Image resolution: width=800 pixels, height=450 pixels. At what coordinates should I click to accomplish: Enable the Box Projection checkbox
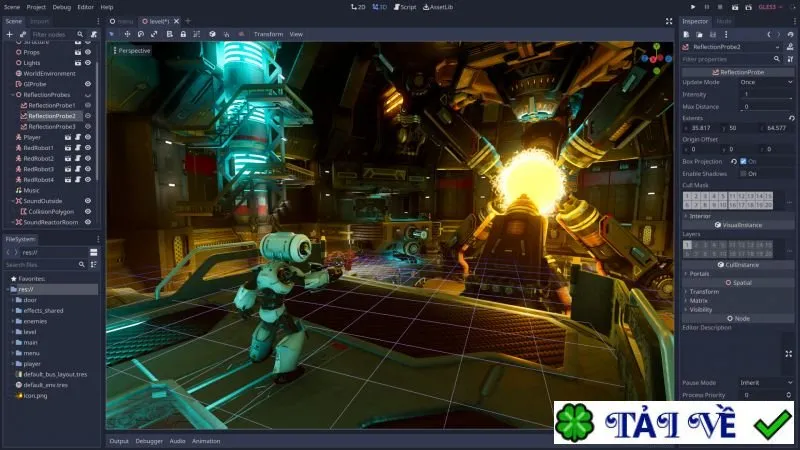pos(743,161)
